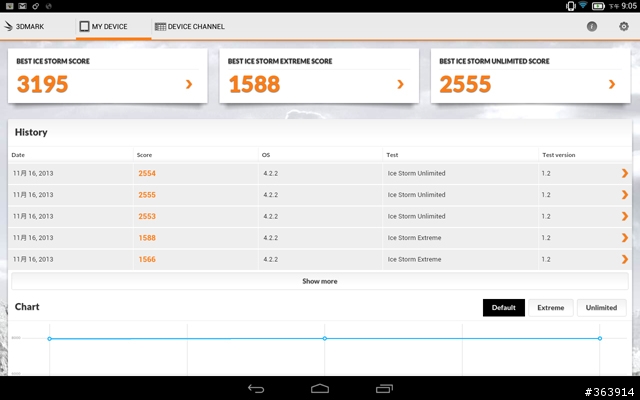This screenshot has height=400, width=640.
Task: Expand Best Ice Storm Extreme Score arrow
Action: 400,84
